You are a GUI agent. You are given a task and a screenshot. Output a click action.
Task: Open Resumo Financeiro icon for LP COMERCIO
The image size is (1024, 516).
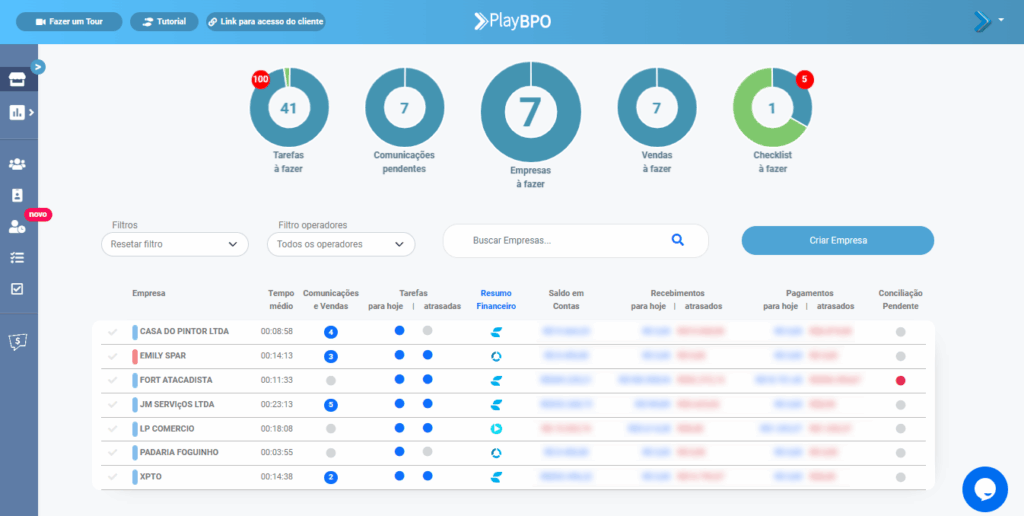[496, 428]
